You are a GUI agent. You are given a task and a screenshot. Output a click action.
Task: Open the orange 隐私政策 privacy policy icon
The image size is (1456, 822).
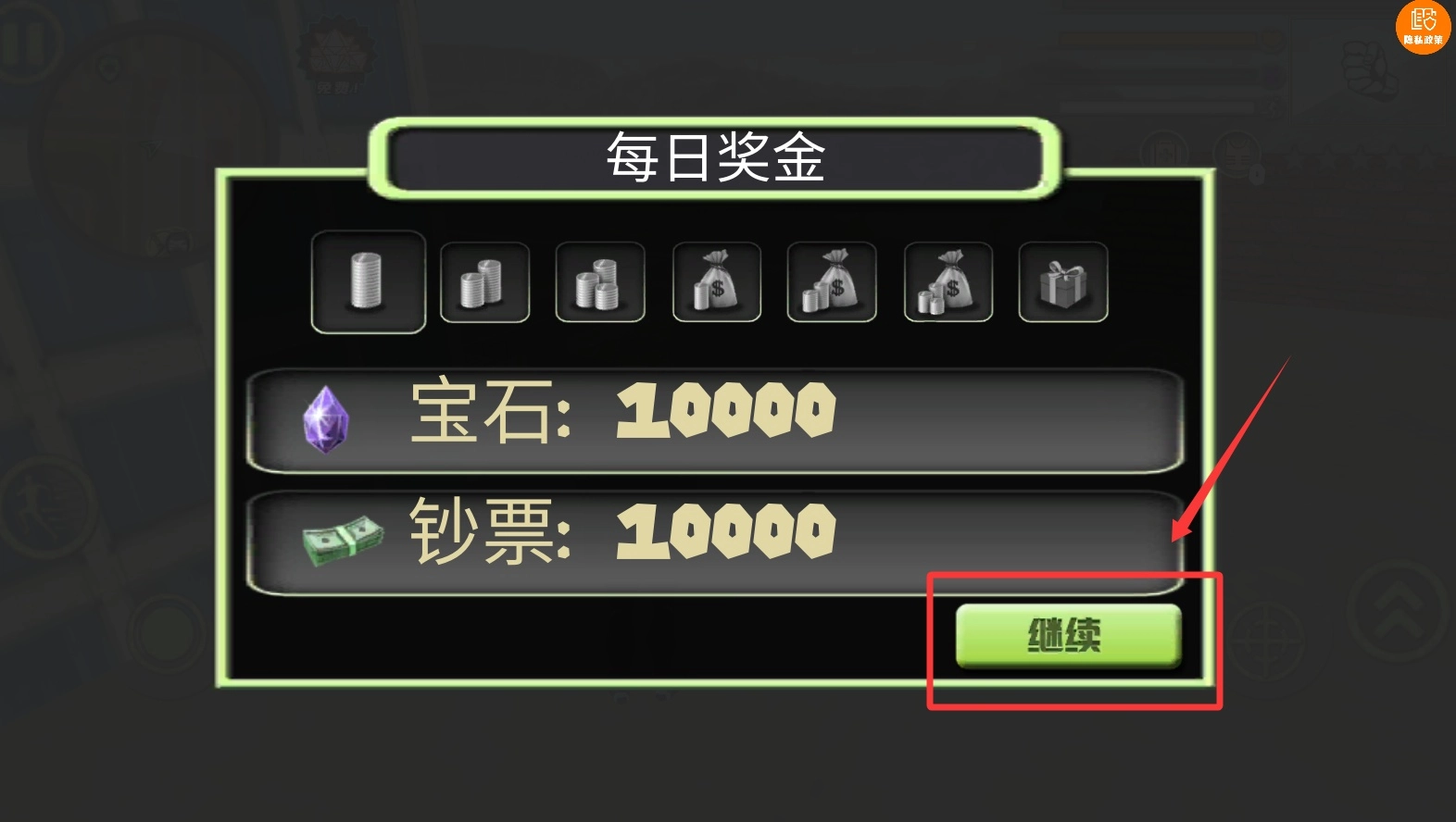pos(1423,26)
